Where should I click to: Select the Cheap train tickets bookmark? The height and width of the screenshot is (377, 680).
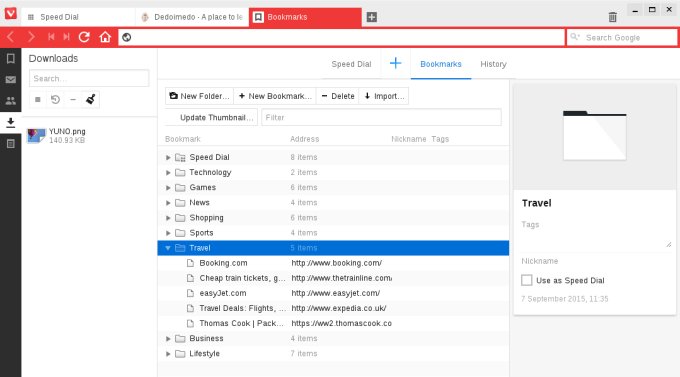(333, 278)
